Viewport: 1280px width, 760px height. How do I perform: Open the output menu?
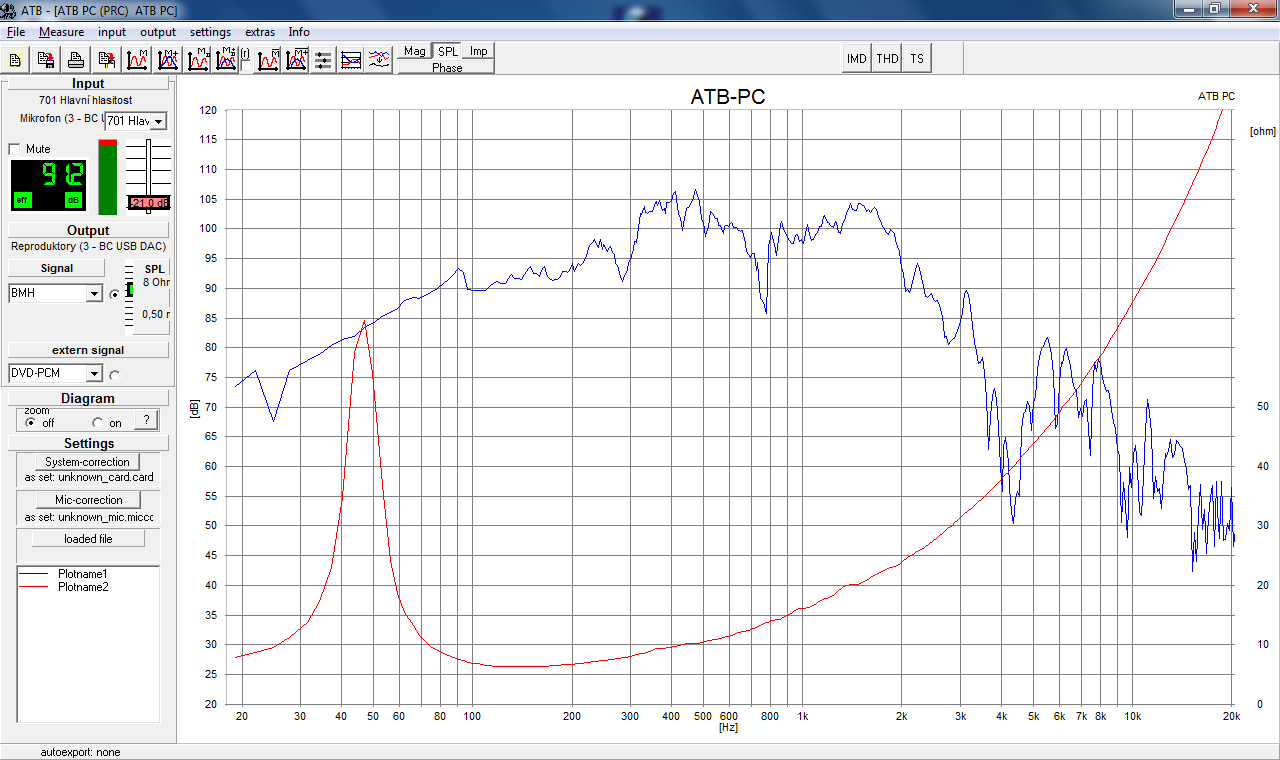click(158, 32)
